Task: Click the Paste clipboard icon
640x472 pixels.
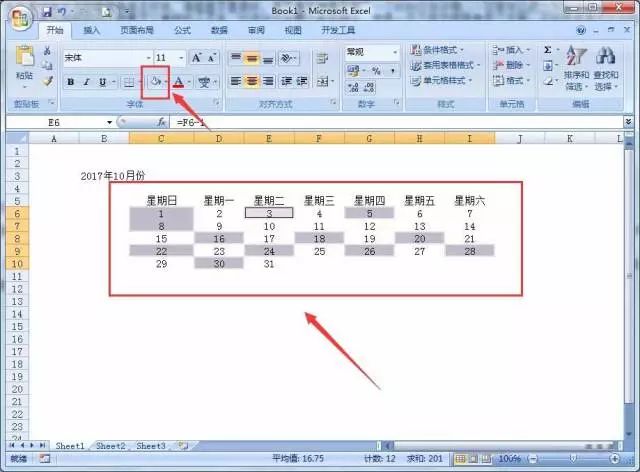Action: click(x=24, y=56)
